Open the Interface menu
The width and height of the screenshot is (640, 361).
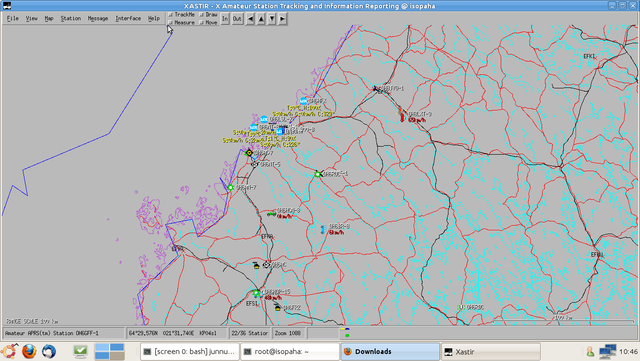tap(128, 18)
